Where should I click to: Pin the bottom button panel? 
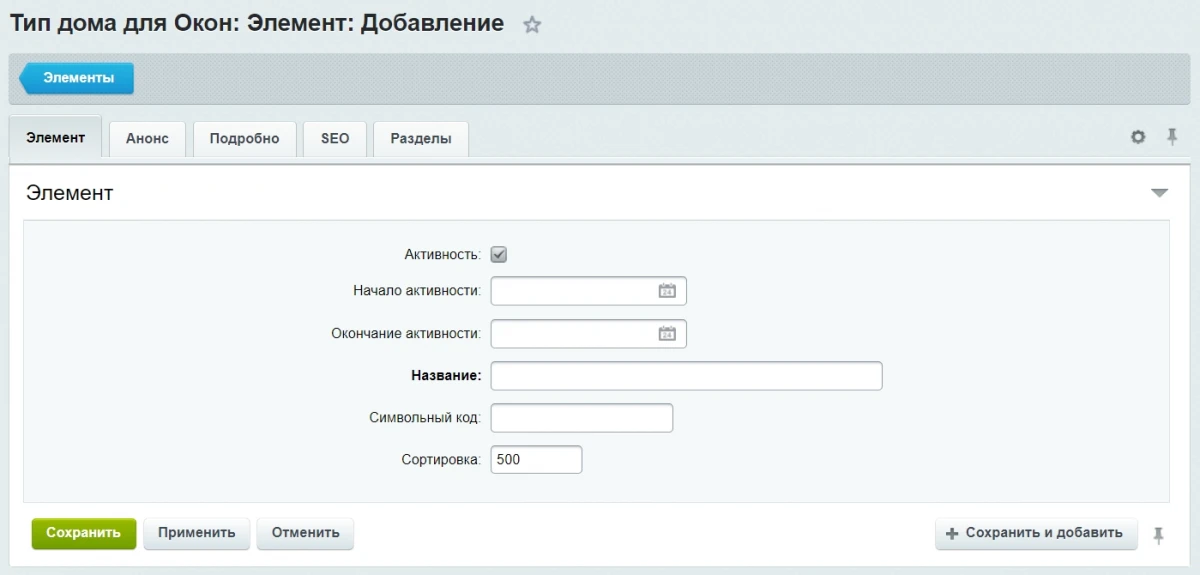pos(1158,535)
